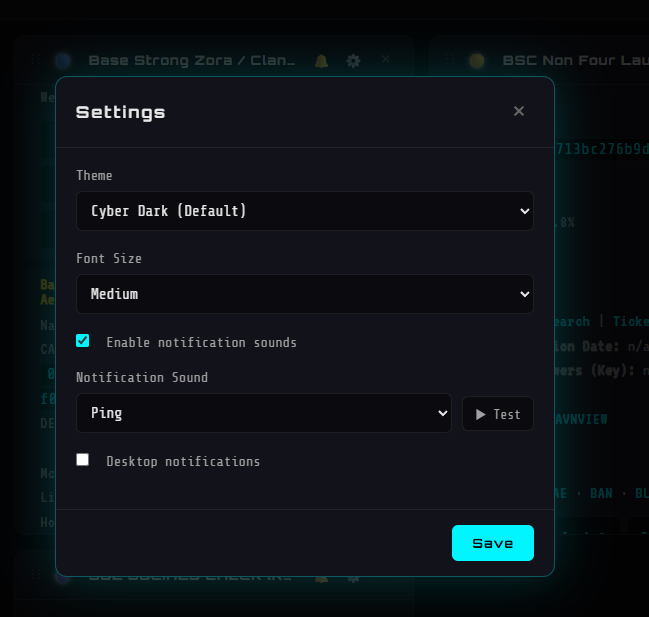Enable the Desktop notifications checkbox
The height and width of the screenshot is (617, 649).
click(83, 460)
